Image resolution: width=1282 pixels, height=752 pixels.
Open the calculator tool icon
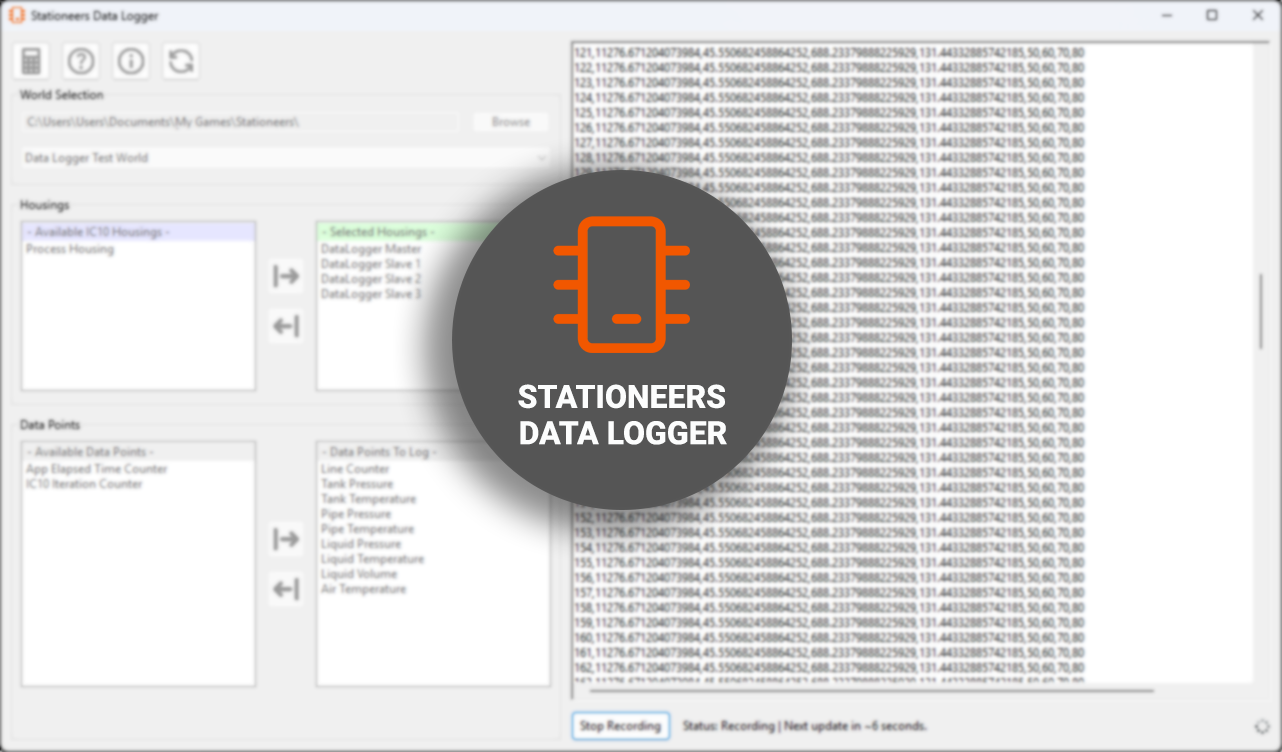tap(31, 62)
